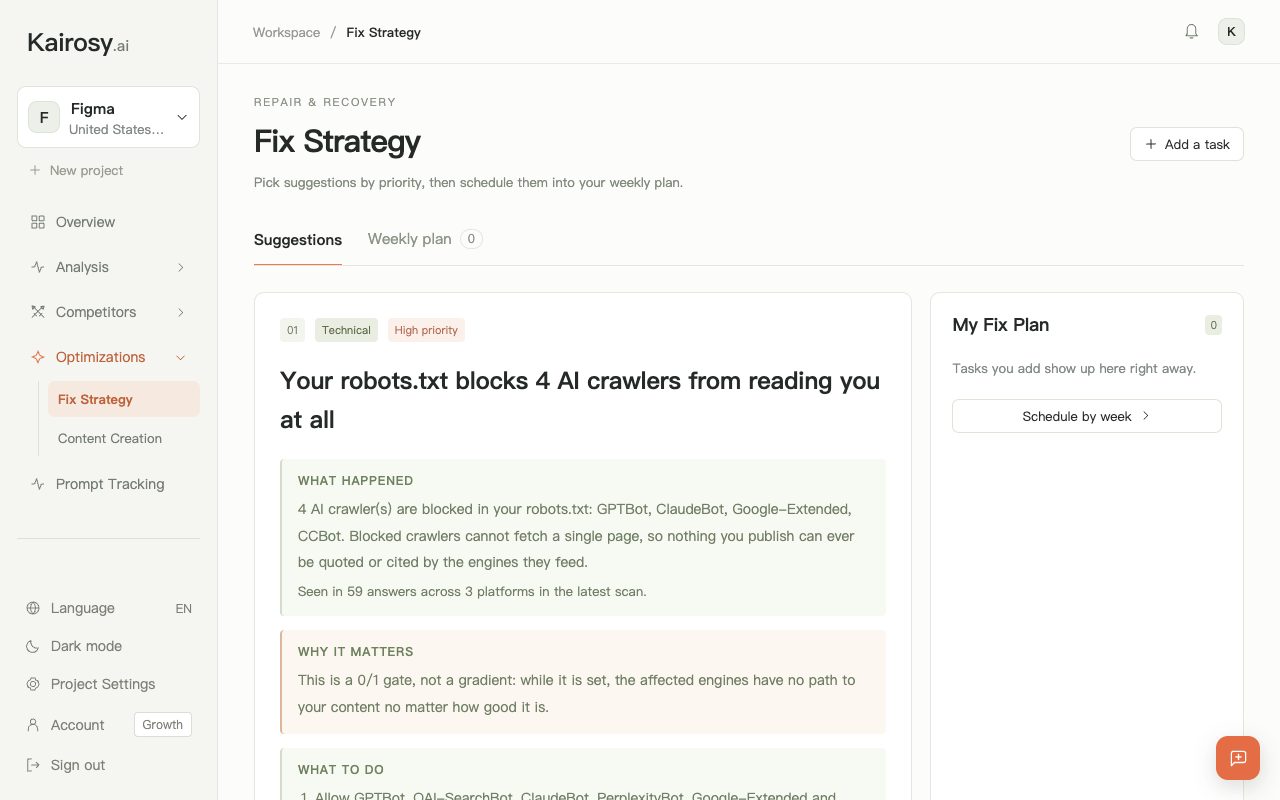This screenshot has height=800, width=1280.
Task: Click the Analysis pulse icon
Action: tap(38, 267)
